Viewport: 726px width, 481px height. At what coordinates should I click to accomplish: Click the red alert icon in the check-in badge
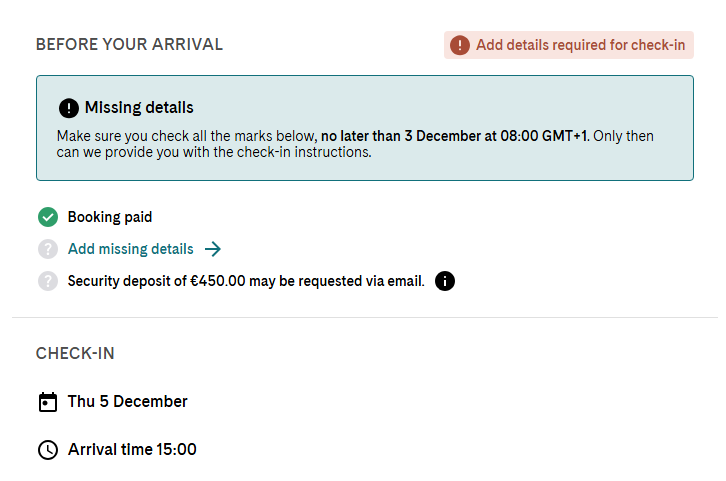point(459,45)
